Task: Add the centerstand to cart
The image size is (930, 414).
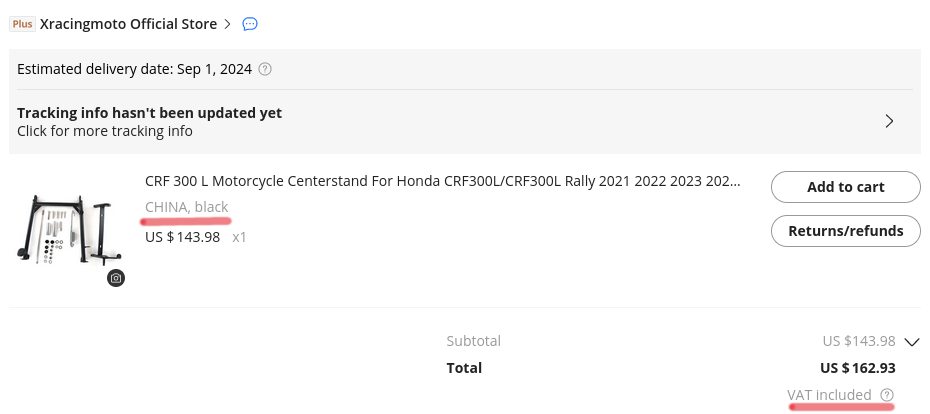Action: click(845, 187)
